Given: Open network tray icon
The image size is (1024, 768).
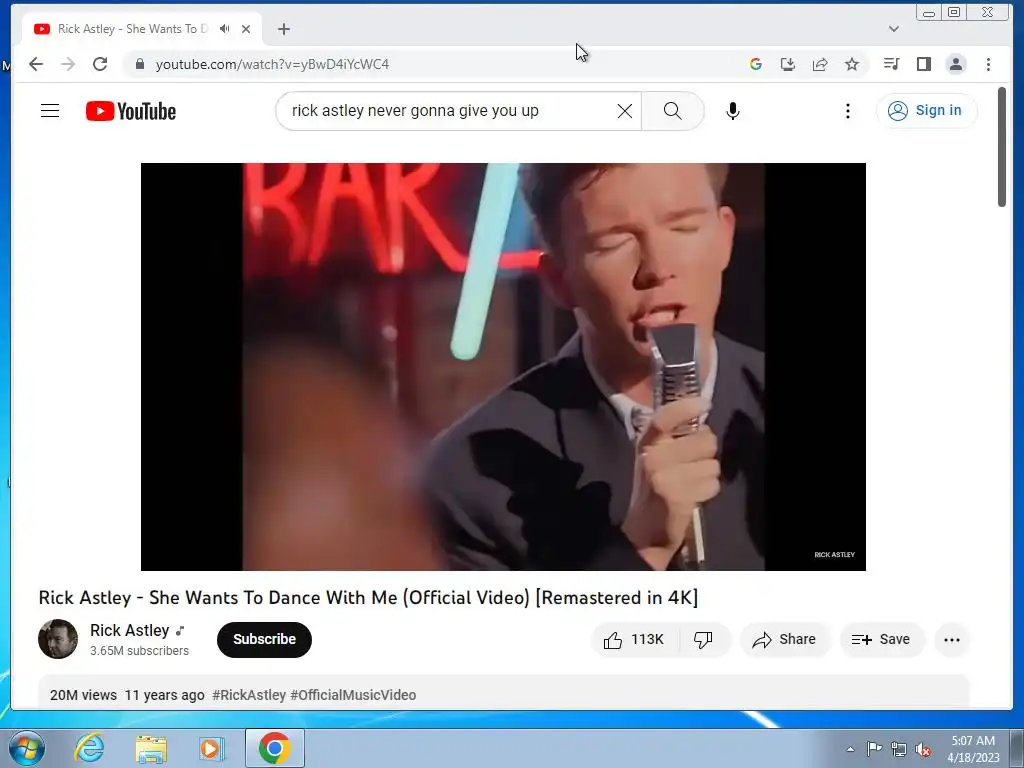Looking at the screenshot, I should 899,749.
